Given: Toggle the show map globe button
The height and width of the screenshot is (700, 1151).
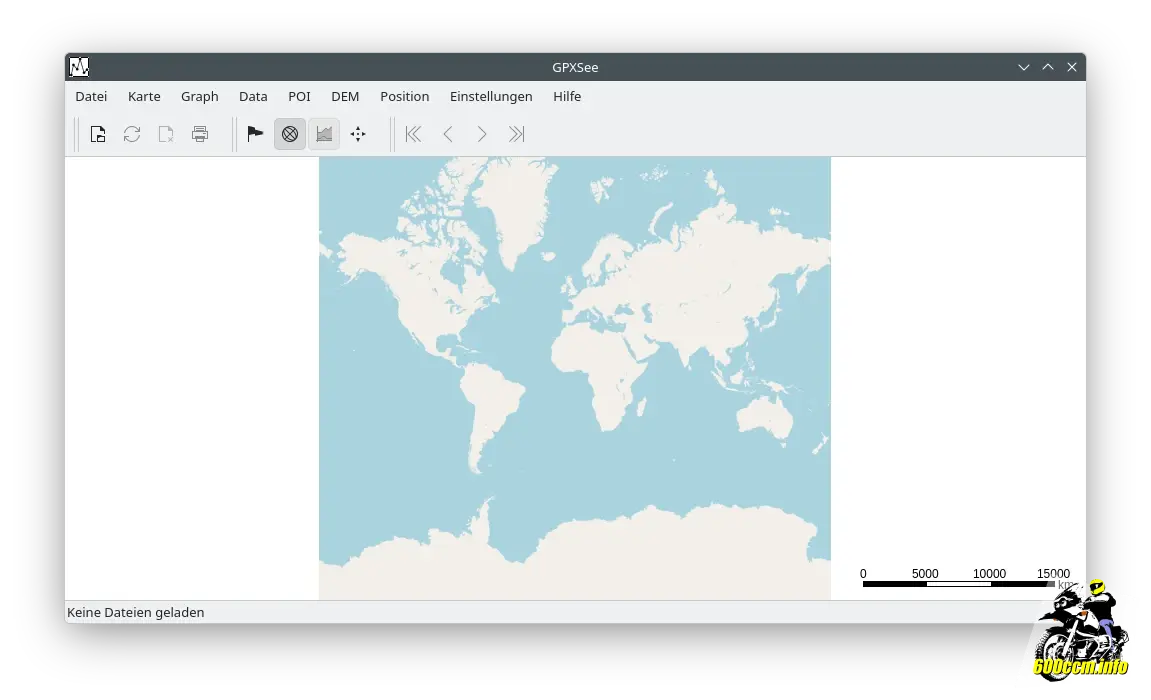Looking at the screenshot, I should pos(290,134).
